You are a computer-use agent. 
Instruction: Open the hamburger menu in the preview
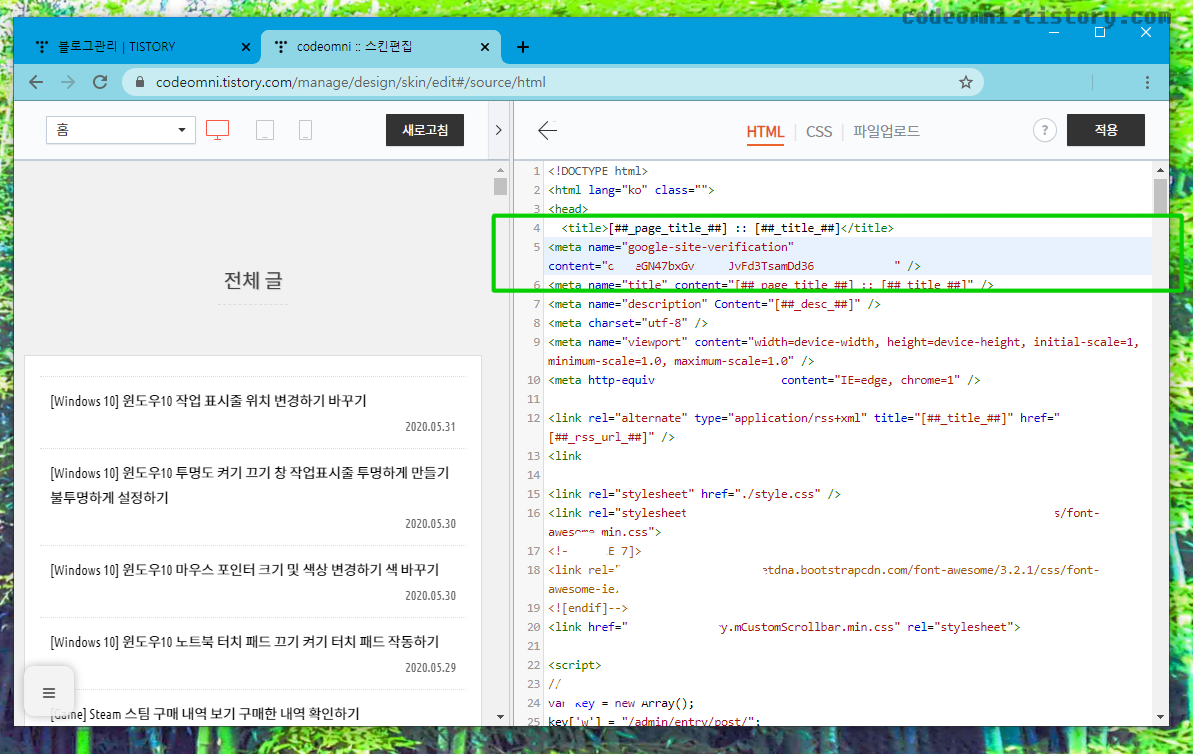coord(49,692)
